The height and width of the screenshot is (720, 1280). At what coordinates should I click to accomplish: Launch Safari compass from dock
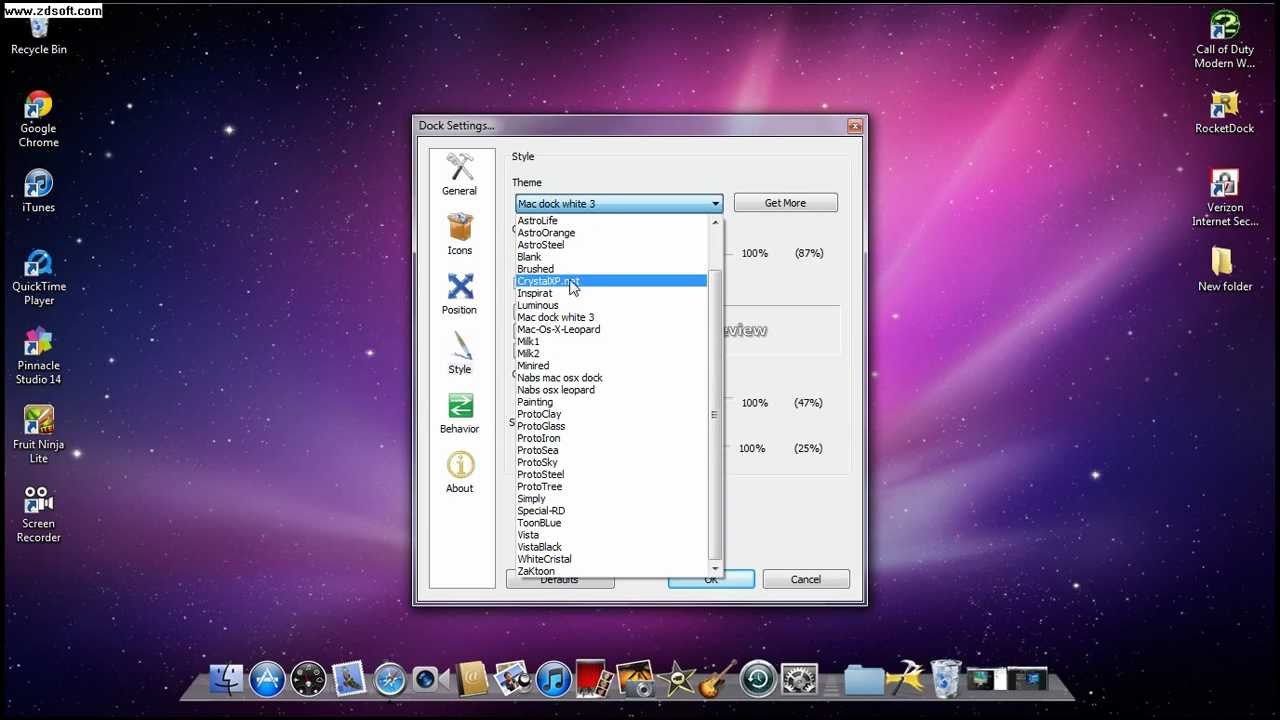[x=390, y=680]
